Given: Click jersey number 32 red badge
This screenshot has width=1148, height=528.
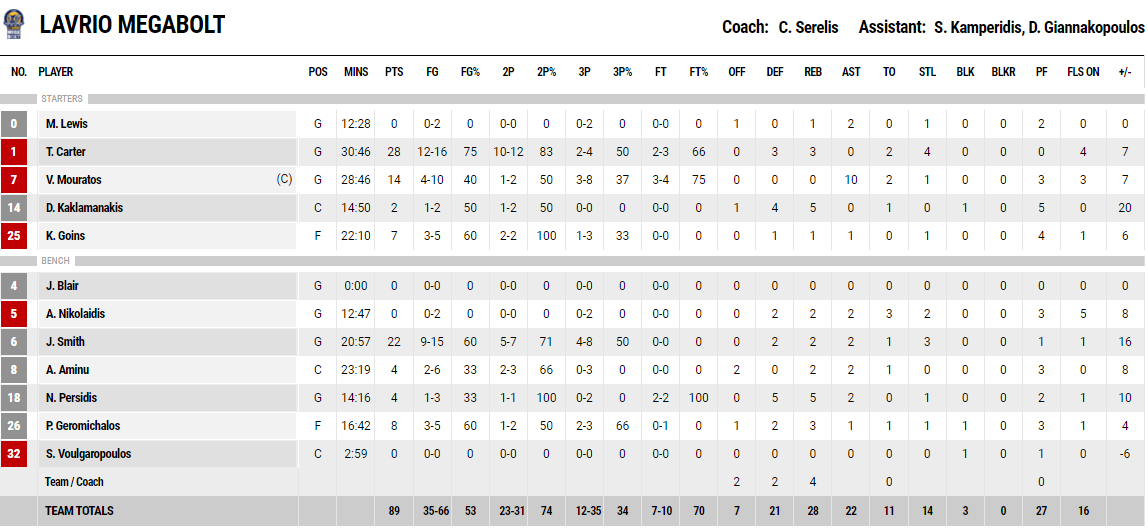Looking at the screenshot, I should click(14, 454).
